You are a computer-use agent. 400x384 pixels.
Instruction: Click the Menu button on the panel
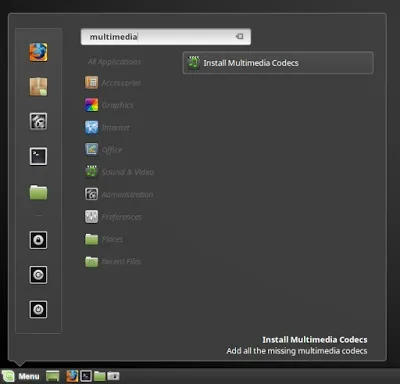21,376
